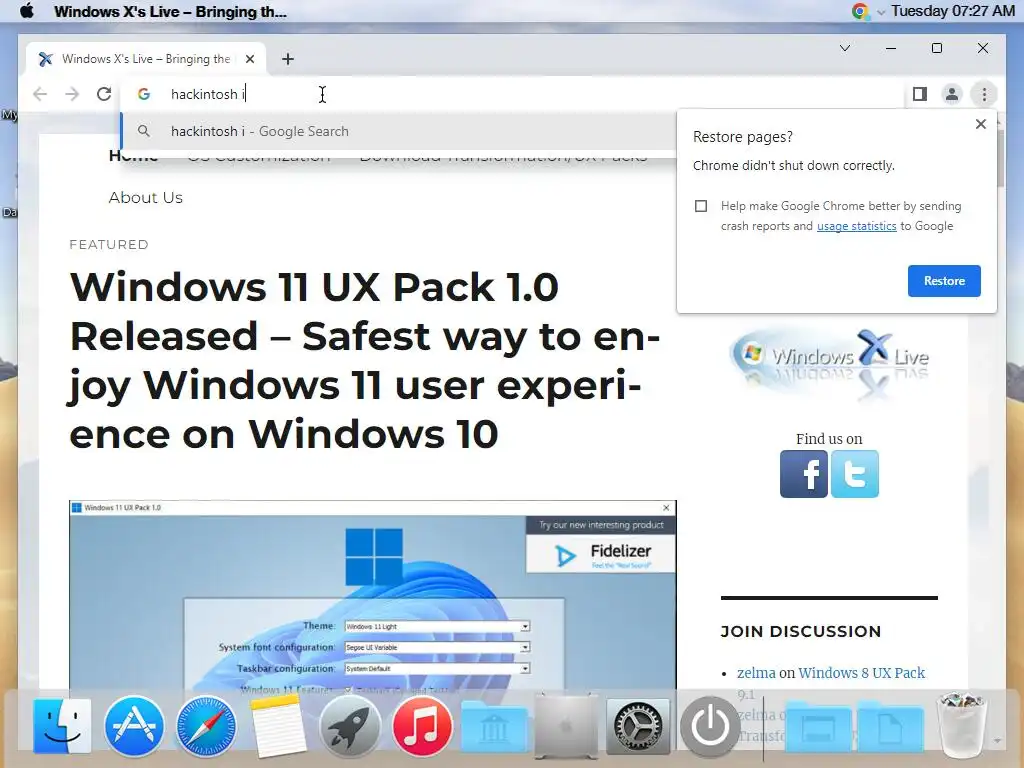Toggle Chrome side panel icon
The height and width of the screenshot is (768, 1024).
click(x=920, y=94)
